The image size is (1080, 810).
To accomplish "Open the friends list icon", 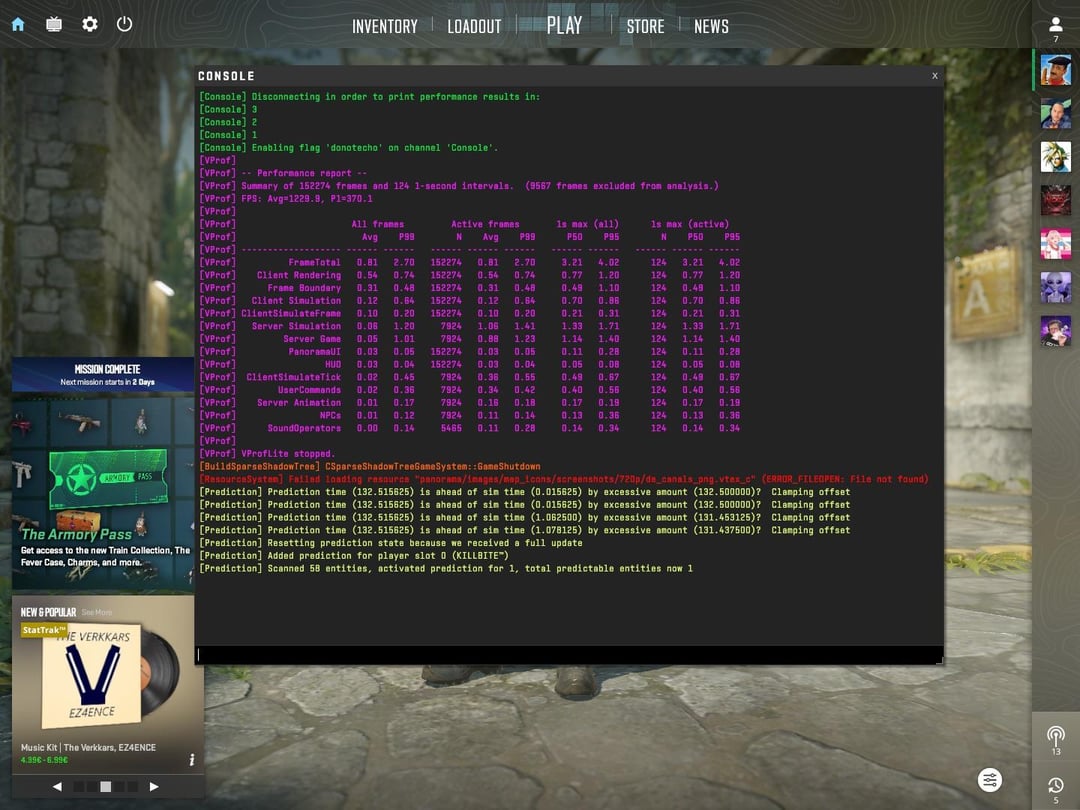I will coord(1055,25).
